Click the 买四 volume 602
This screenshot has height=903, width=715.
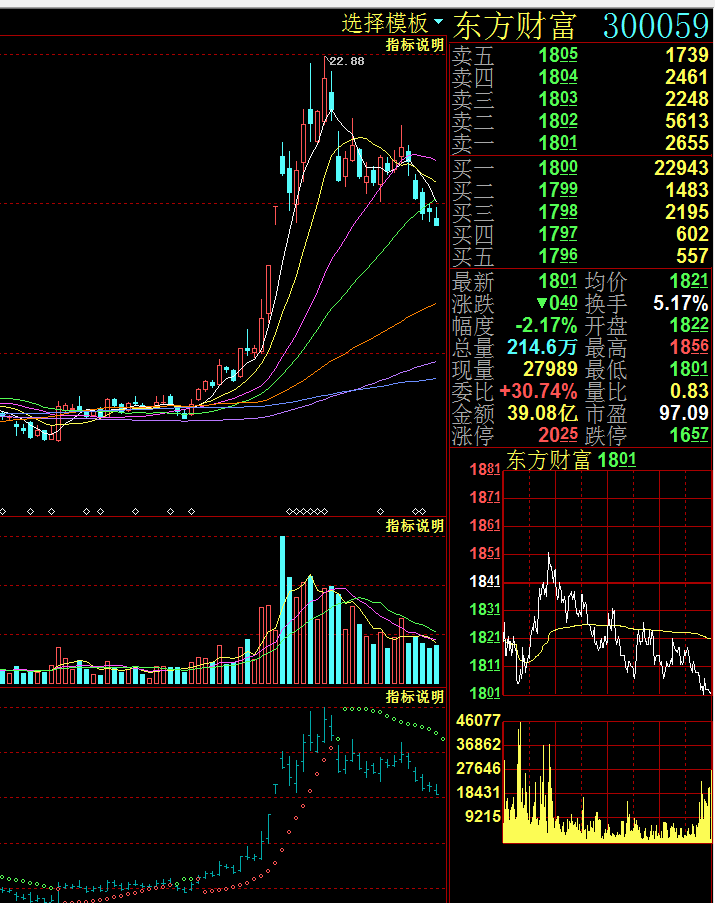pos(693,234)
